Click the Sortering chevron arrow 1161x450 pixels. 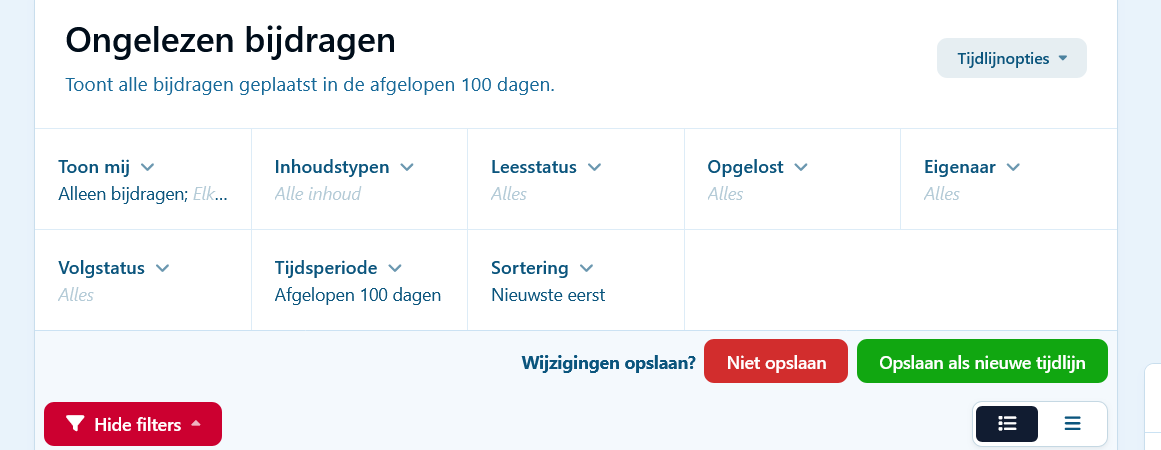[x=587, y=268]
